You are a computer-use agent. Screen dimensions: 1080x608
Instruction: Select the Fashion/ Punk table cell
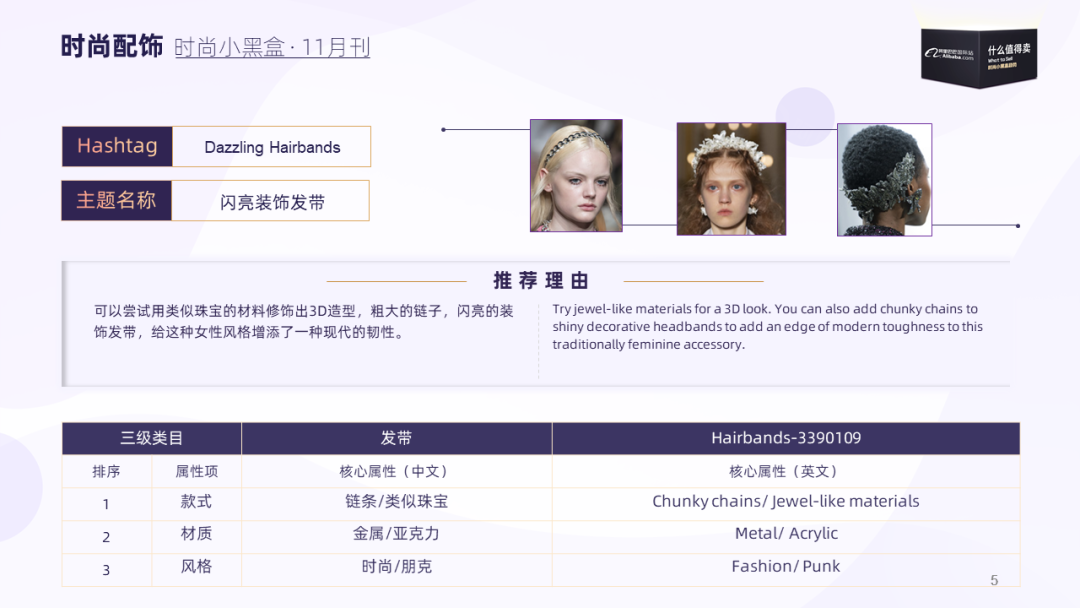click(785, 566)
